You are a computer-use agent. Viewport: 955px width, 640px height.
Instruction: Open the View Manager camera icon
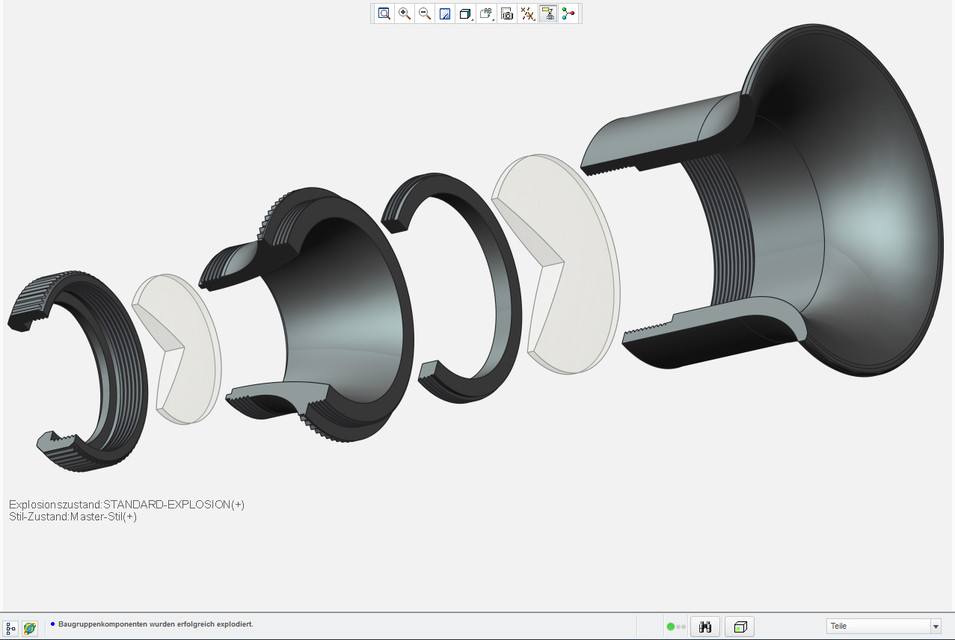(x=507, y=14)
